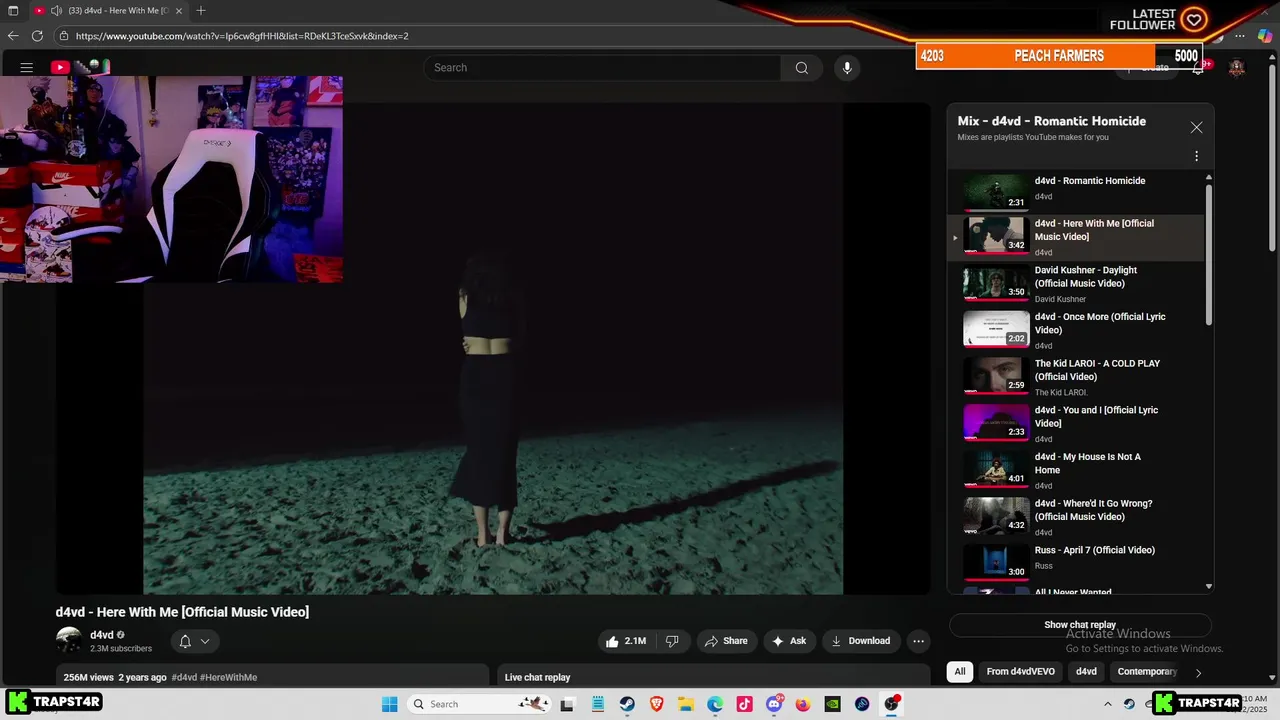Click the #HereWithMe hashtag link
Screen dimensions: 1280x720
point(229,677)
